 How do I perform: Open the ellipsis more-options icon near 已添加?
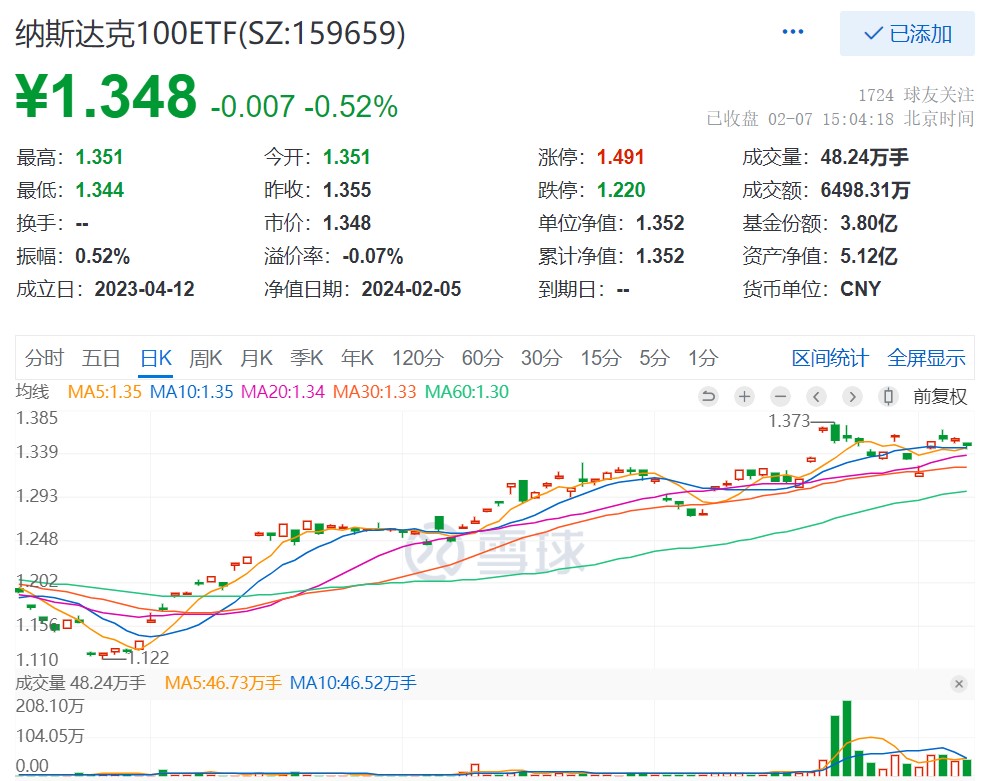pos(793,30)
